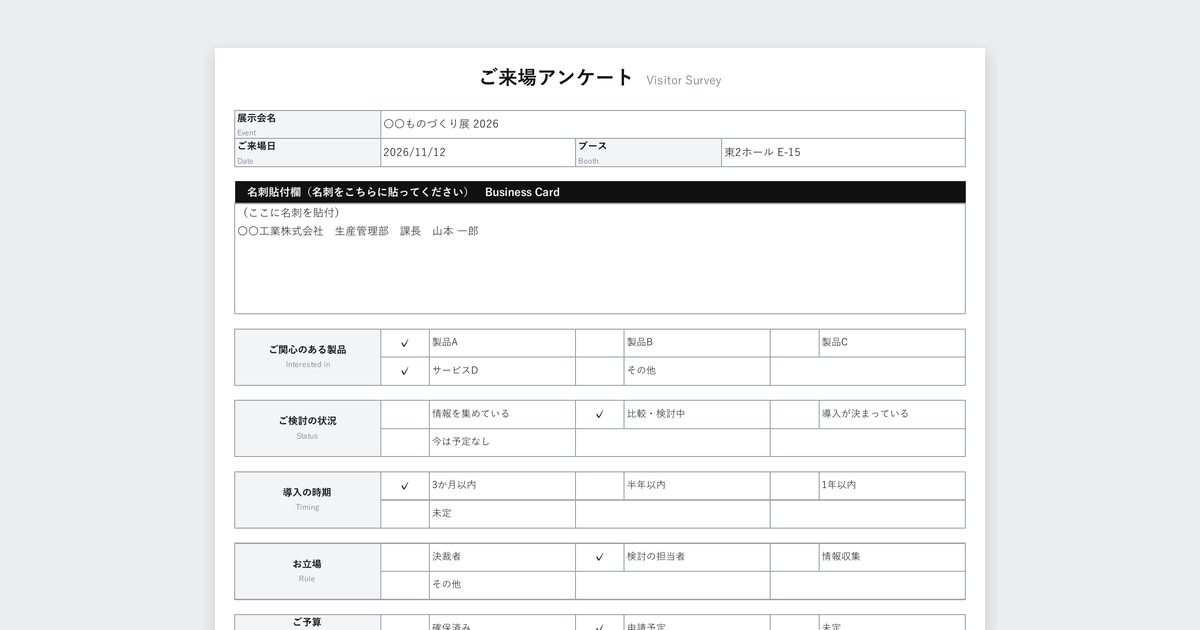Check the box beside 1年以内
Screen dimensions: 1200x630
pyautogui.click(x=794, y=486)
